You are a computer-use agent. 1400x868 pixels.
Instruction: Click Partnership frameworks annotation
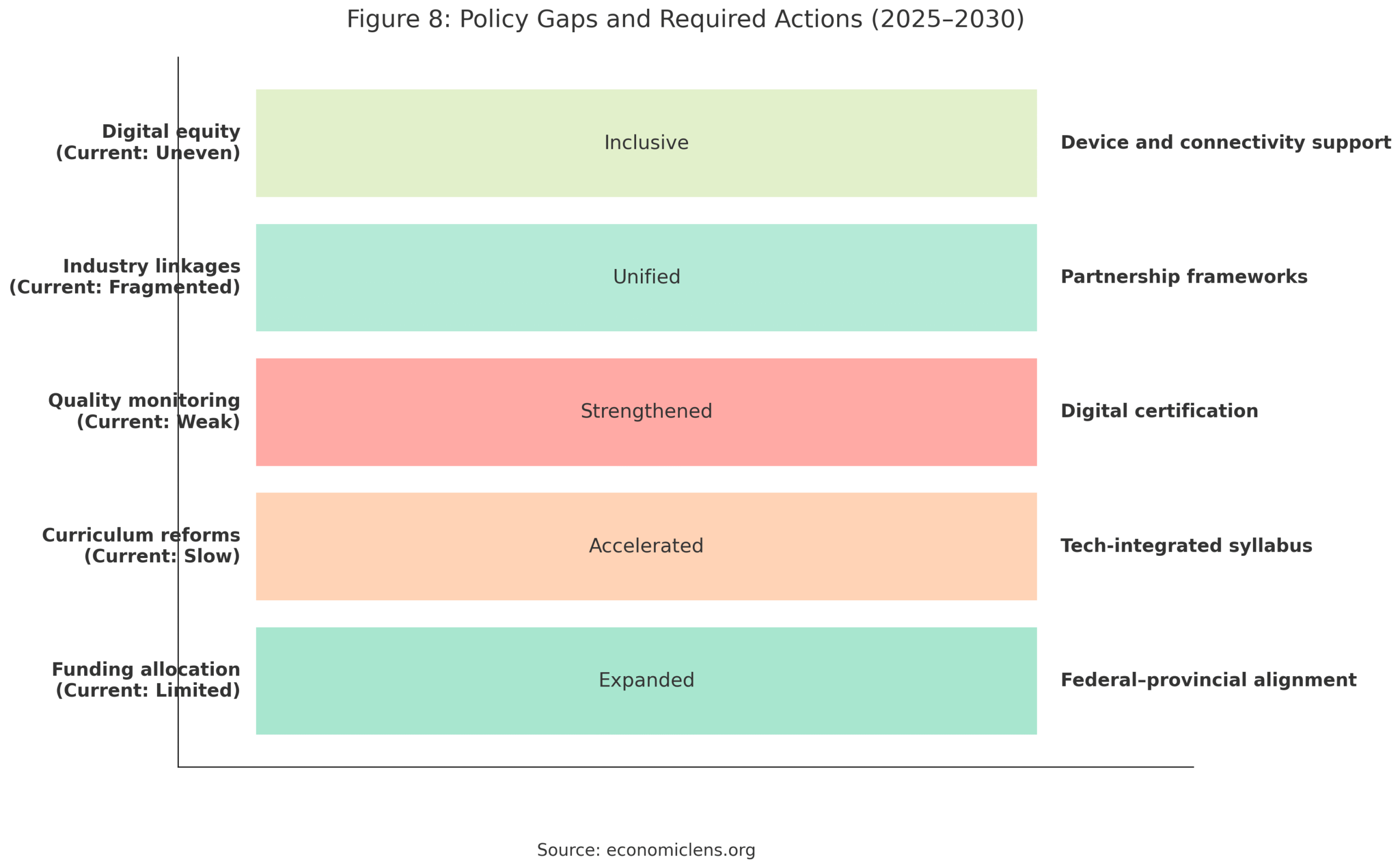1183,277
